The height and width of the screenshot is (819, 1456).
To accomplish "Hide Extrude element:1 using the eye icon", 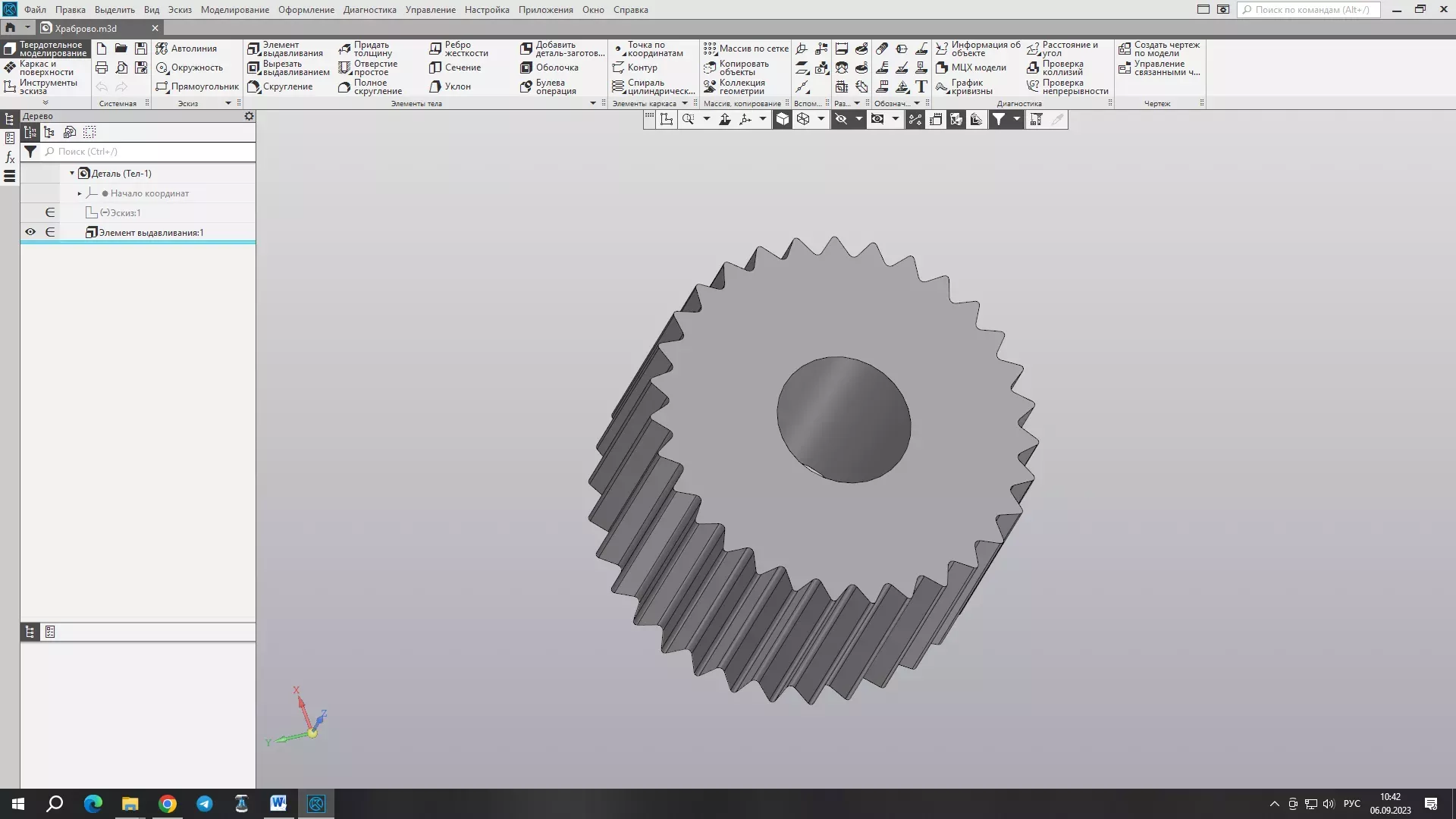I will tap(30, 232).
